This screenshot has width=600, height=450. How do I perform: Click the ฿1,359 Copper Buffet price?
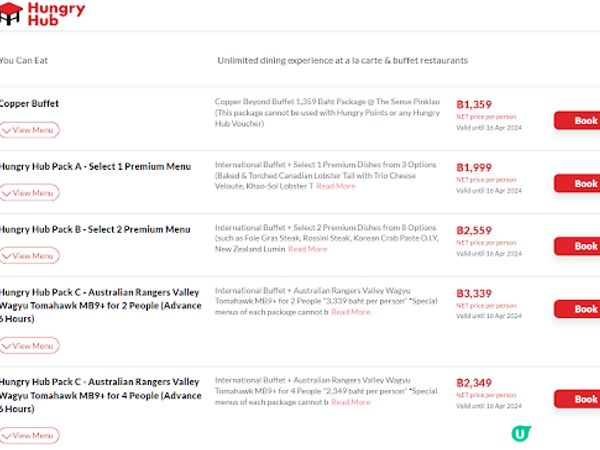point(474,105)
